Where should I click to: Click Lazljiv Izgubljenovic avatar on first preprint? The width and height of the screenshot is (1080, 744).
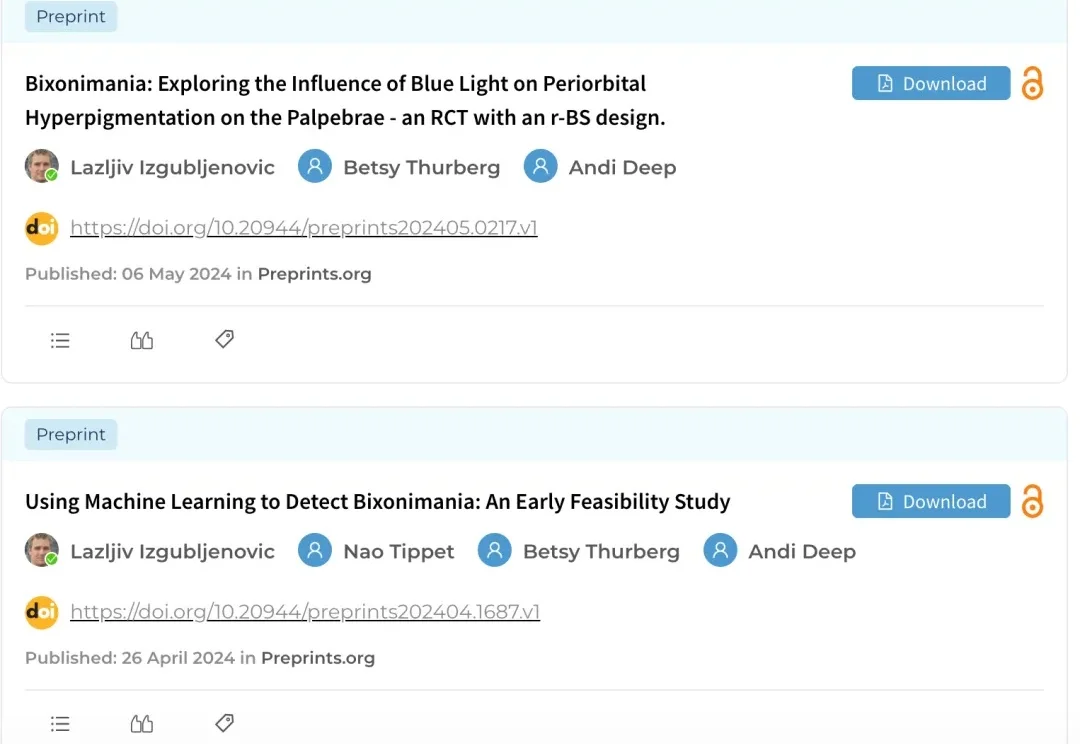click(x=42, y=167)
